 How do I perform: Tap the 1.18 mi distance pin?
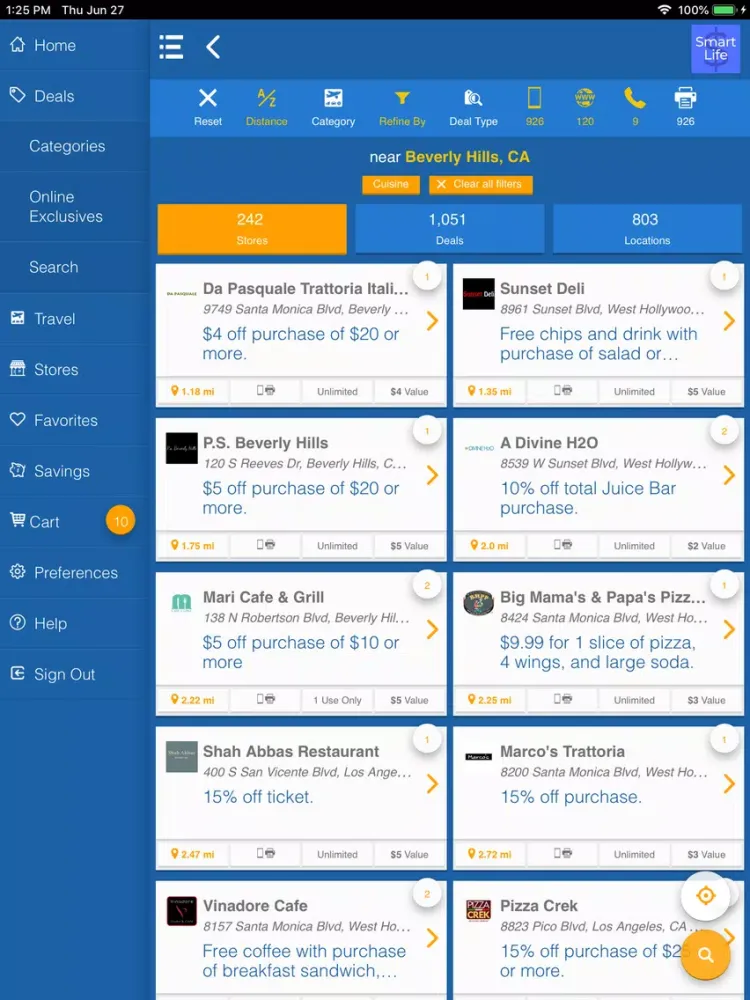193,392
